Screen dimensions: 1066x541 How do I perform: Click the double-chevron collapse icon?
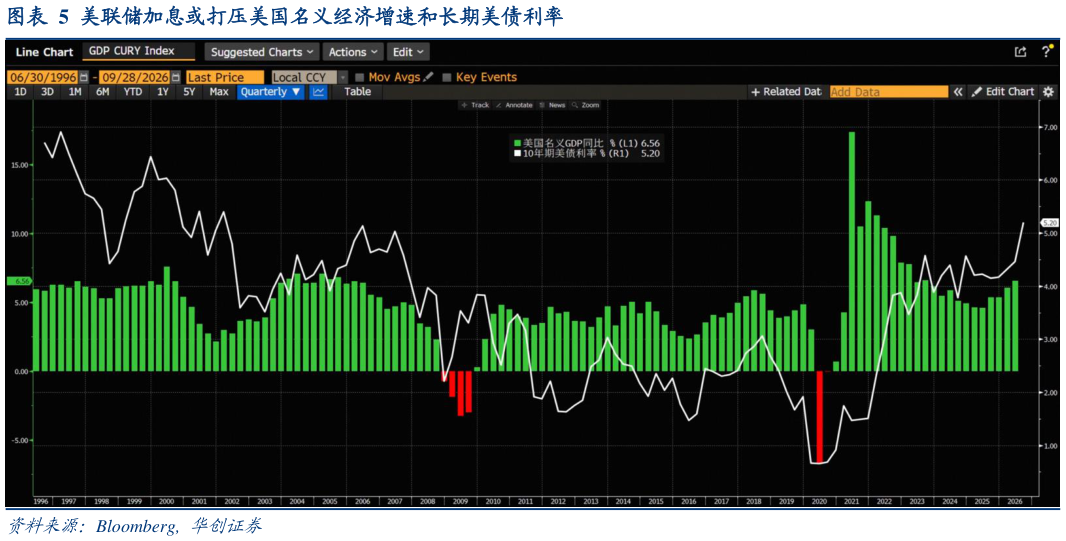(x=958, y=92)
